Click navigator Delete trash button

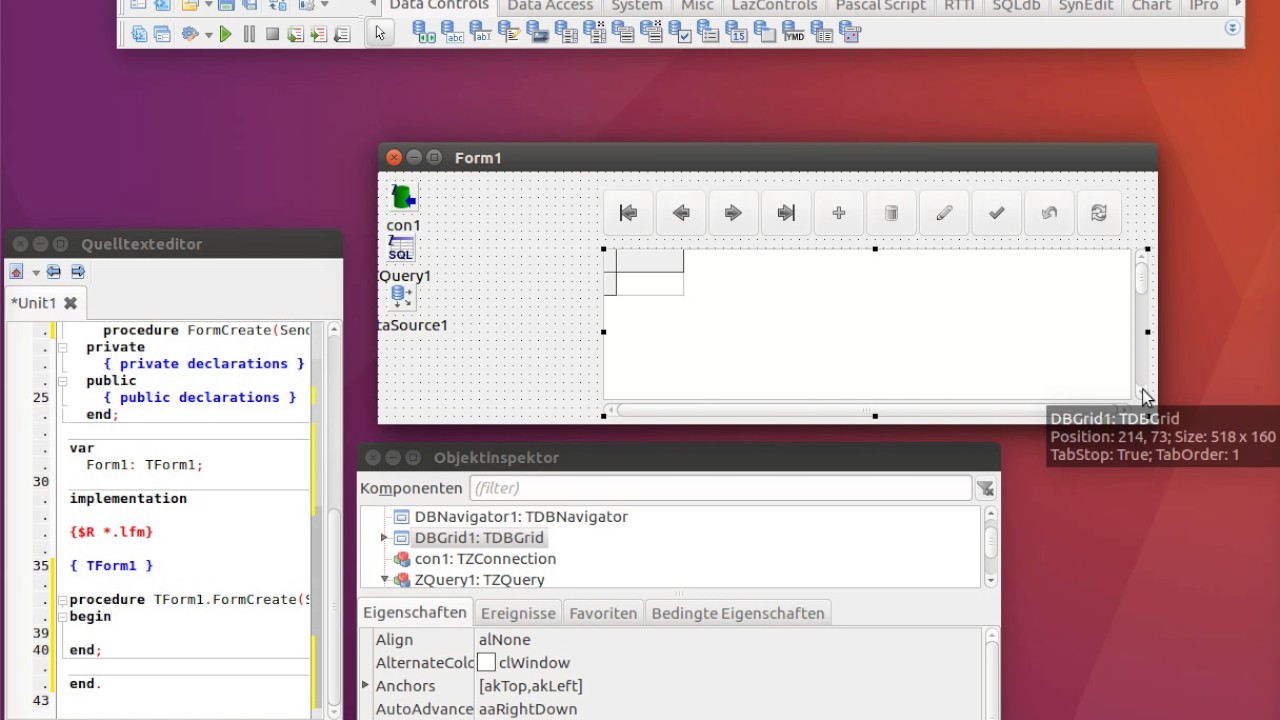coord(891,213)
